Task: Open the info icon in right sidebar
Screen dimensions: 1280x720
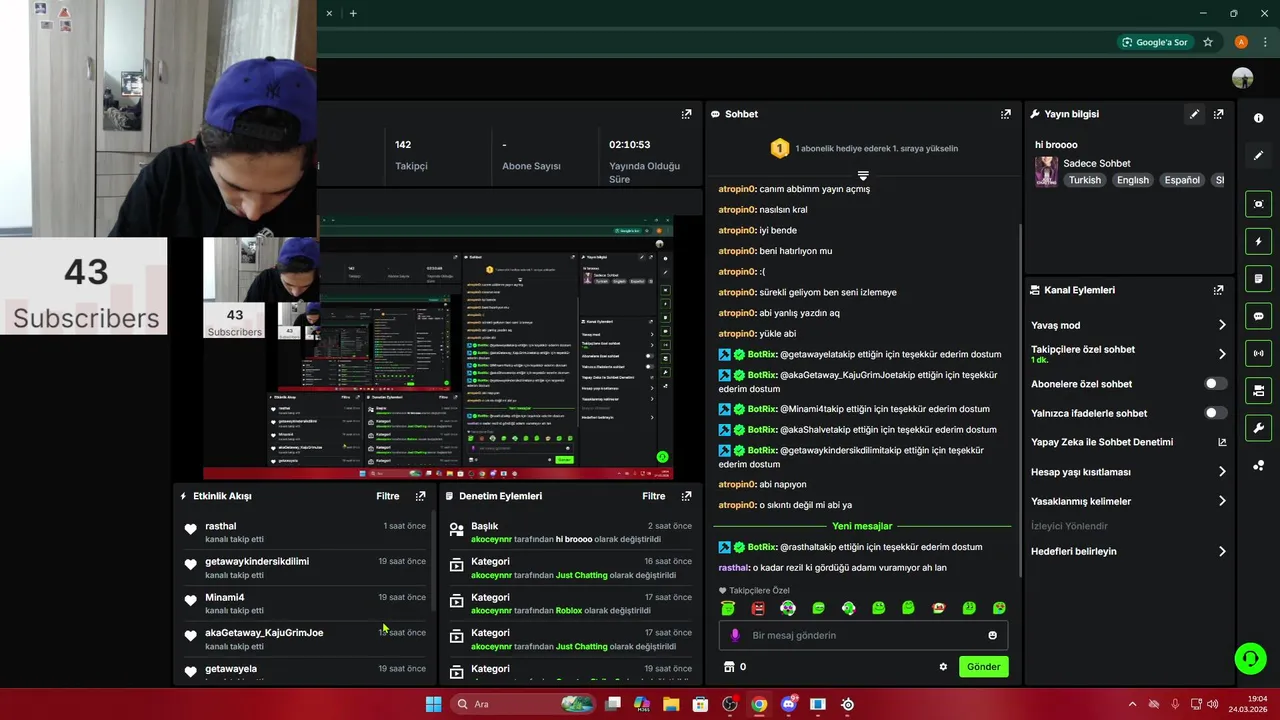Action: 1258,118
